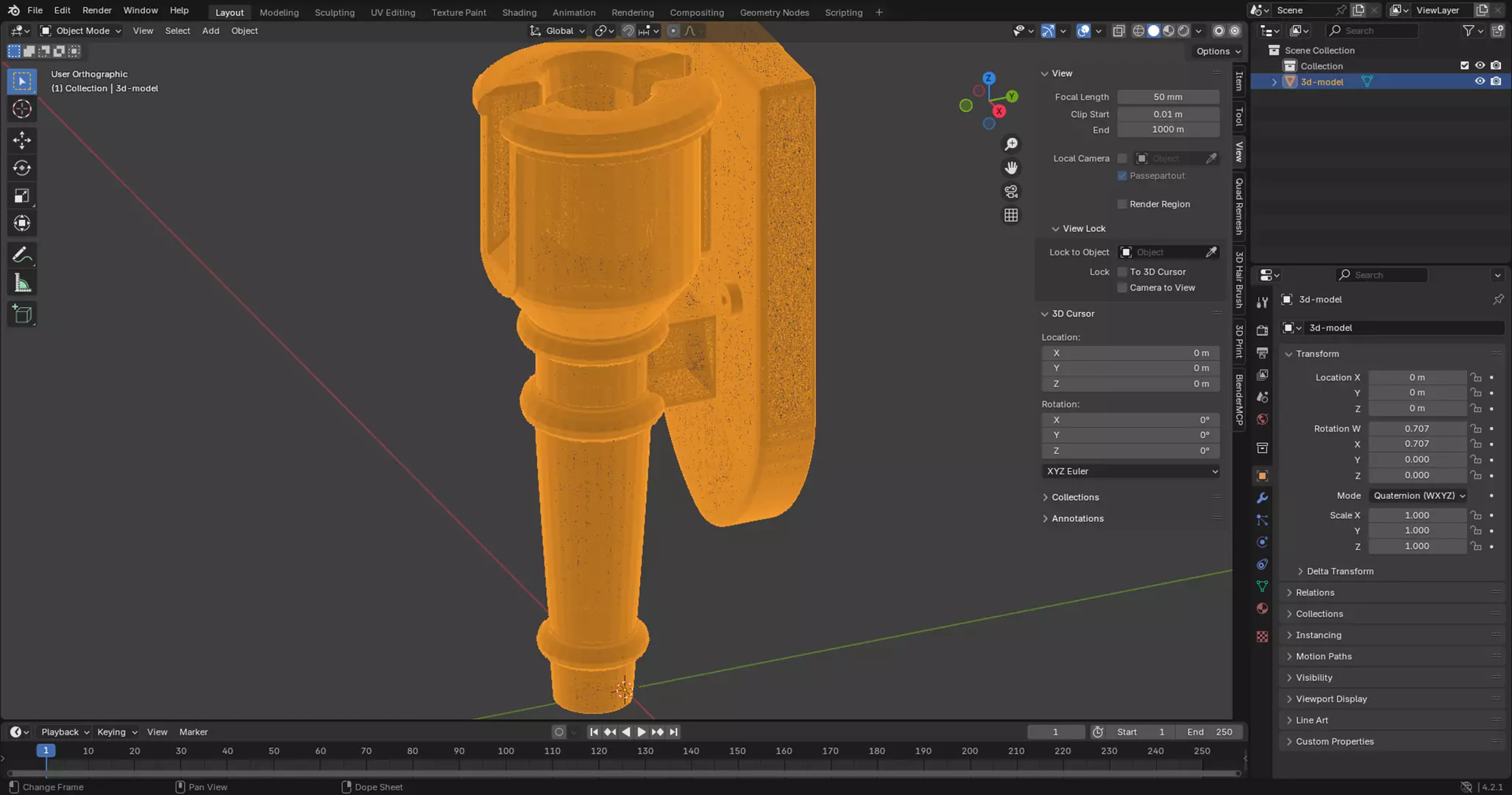Viewport: 1512px width, 795px height.
Task: Enable Lock To 3D Cursor checkbox
Action: coord(1122,272)
